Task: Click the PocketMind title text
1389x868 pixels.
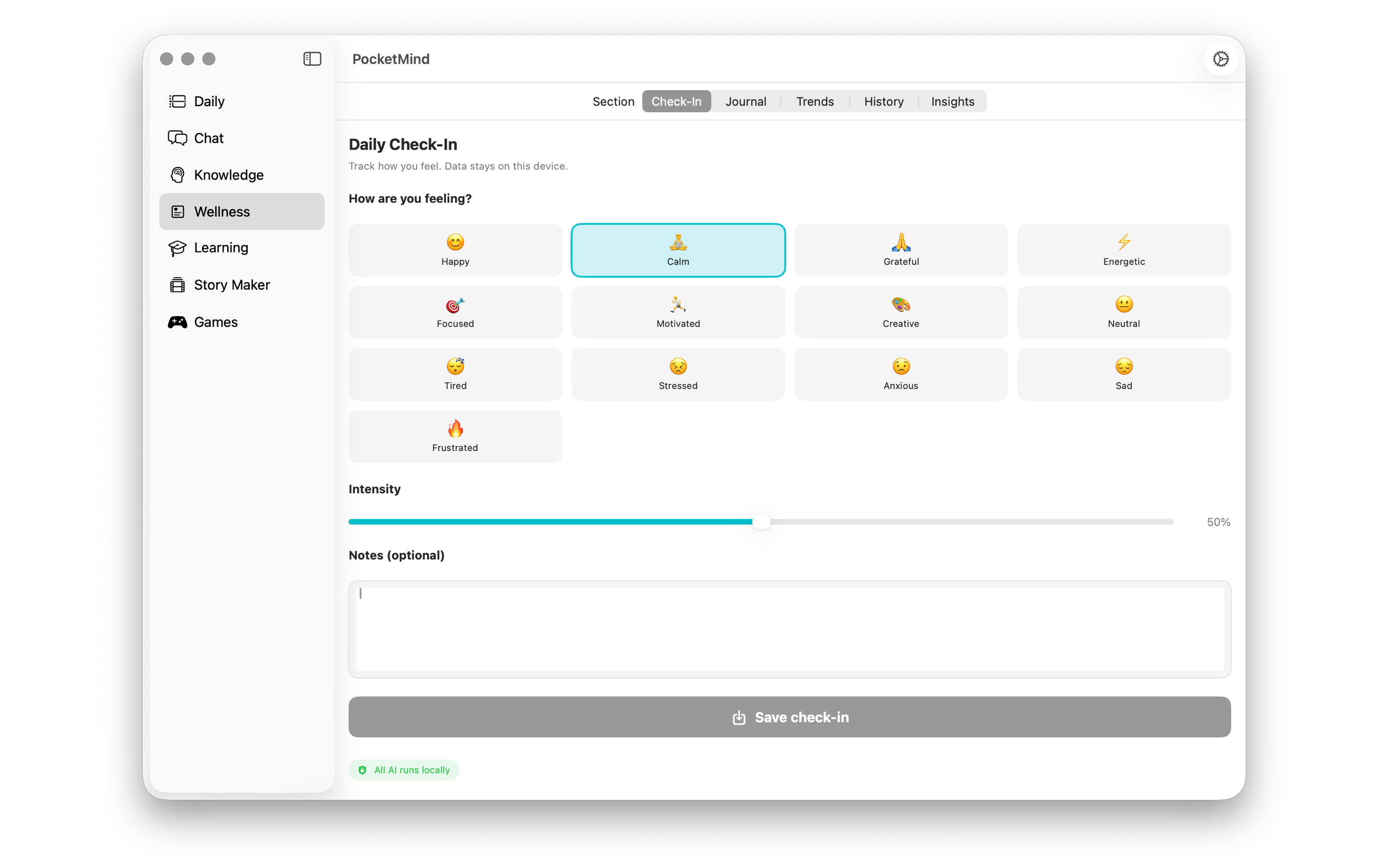Action: pos(391,59)
